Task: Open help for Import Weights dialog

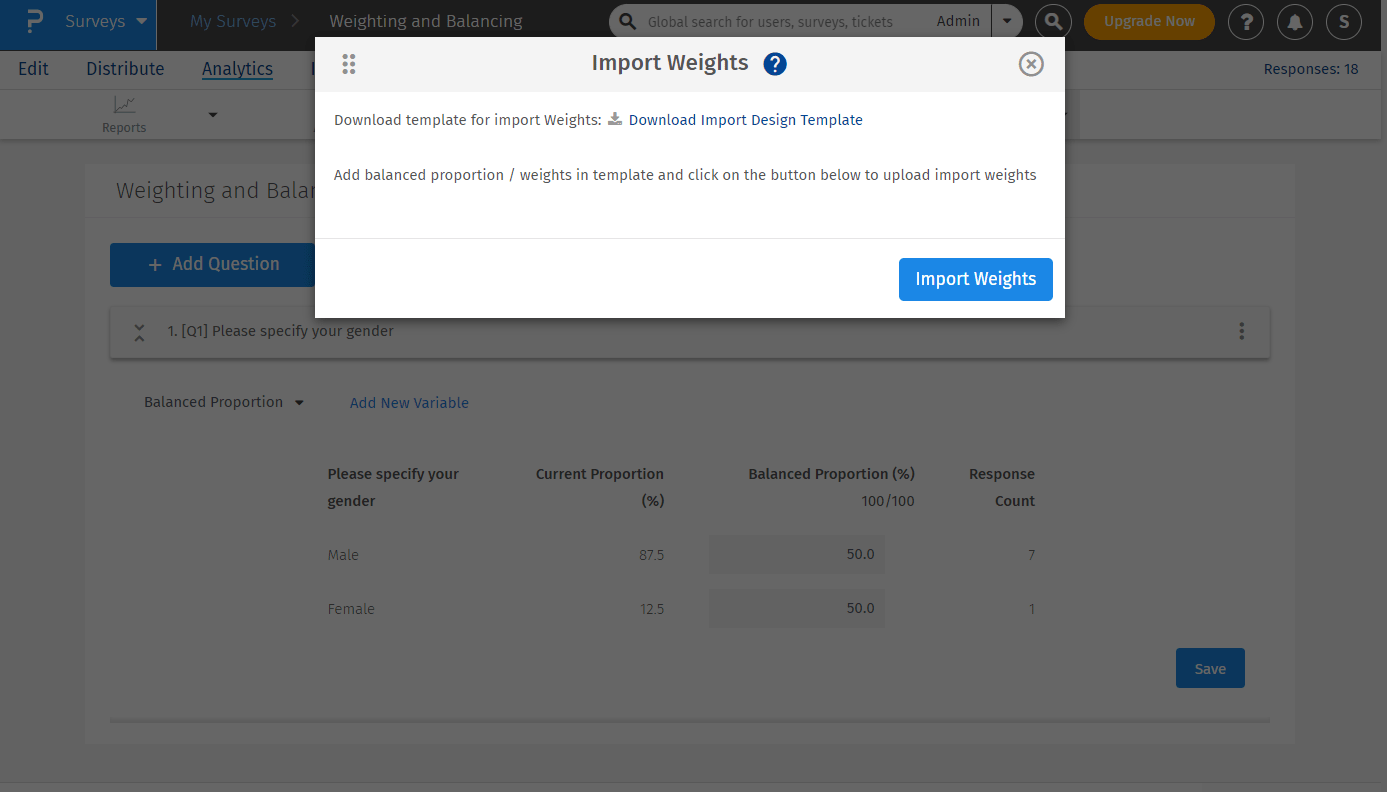Action: click(x=774, y=63)
